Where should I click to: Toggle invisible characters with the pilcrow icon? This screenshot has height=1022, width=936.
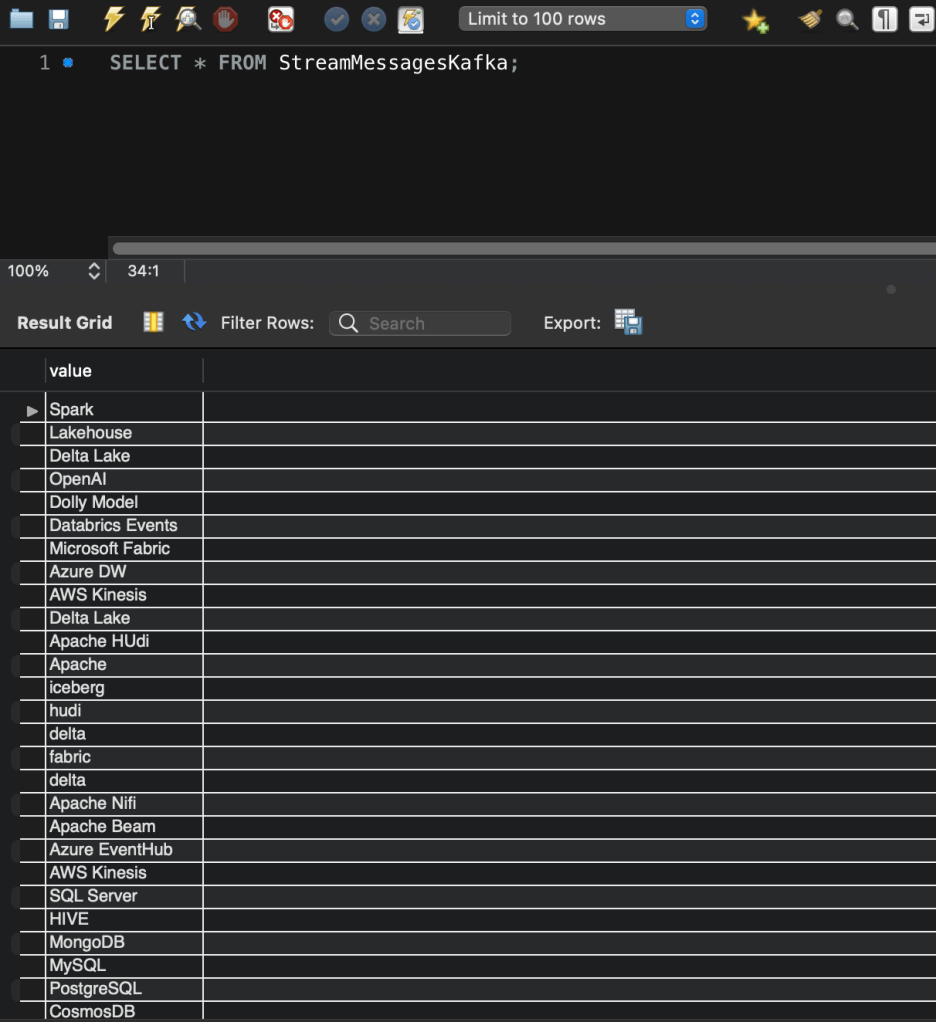click(x=884, y=19)
